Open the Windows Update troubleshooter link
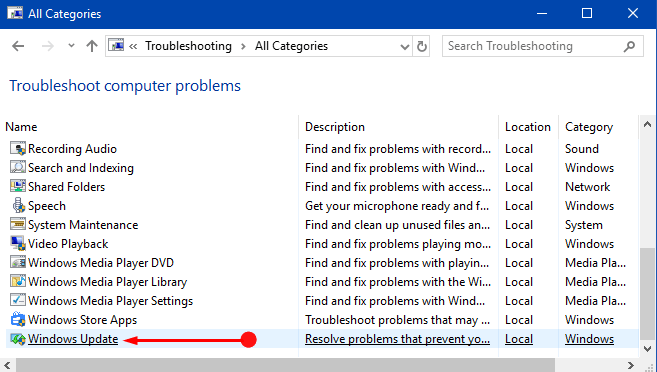 73,339
